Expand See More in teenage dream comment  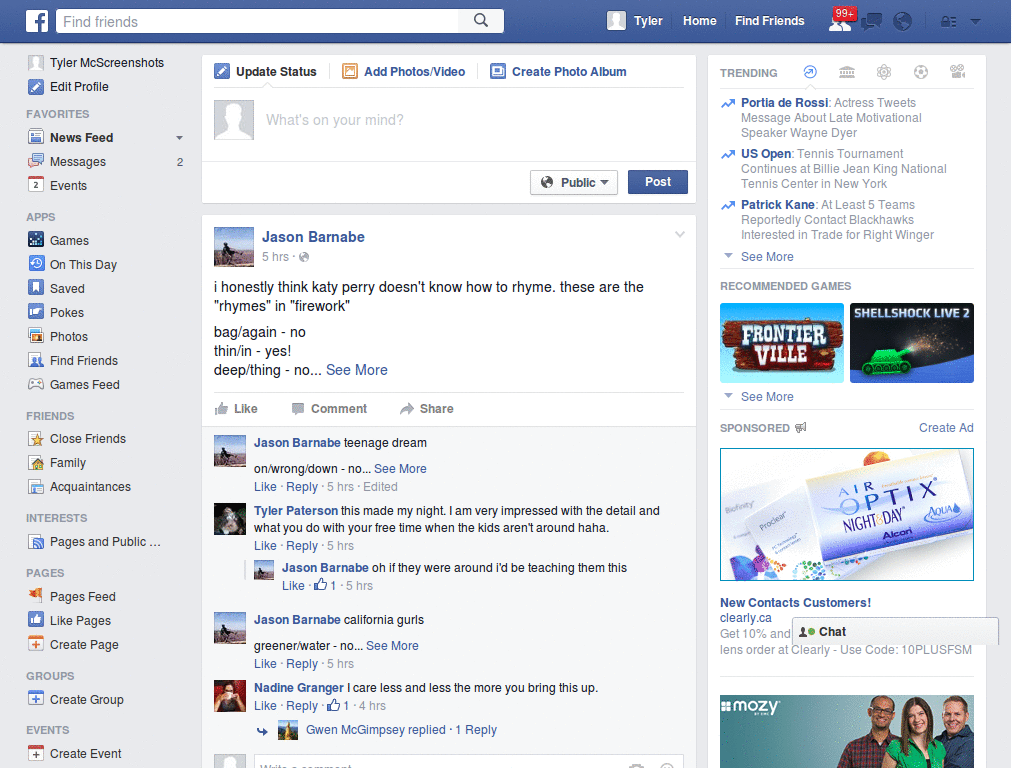[400, 469]
